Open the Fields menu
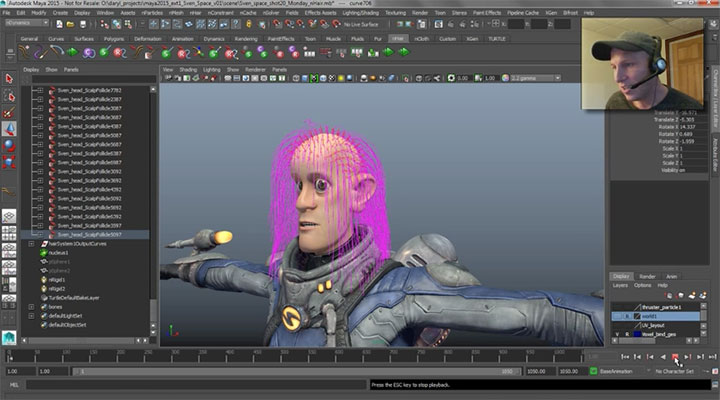 (292, 13)
